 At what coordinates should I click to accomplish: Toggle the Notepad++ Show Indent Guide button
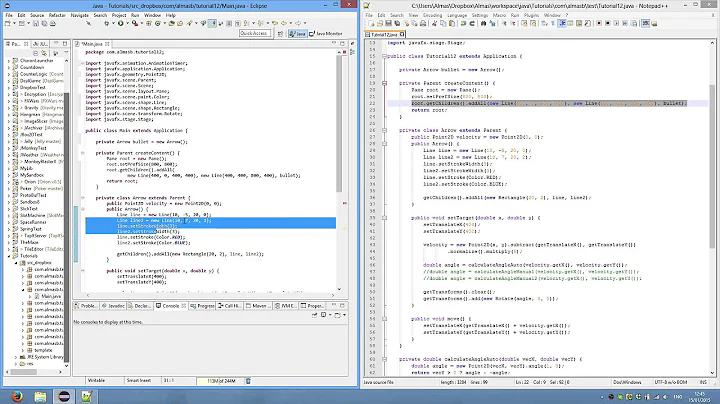click(x=562, y=23)
